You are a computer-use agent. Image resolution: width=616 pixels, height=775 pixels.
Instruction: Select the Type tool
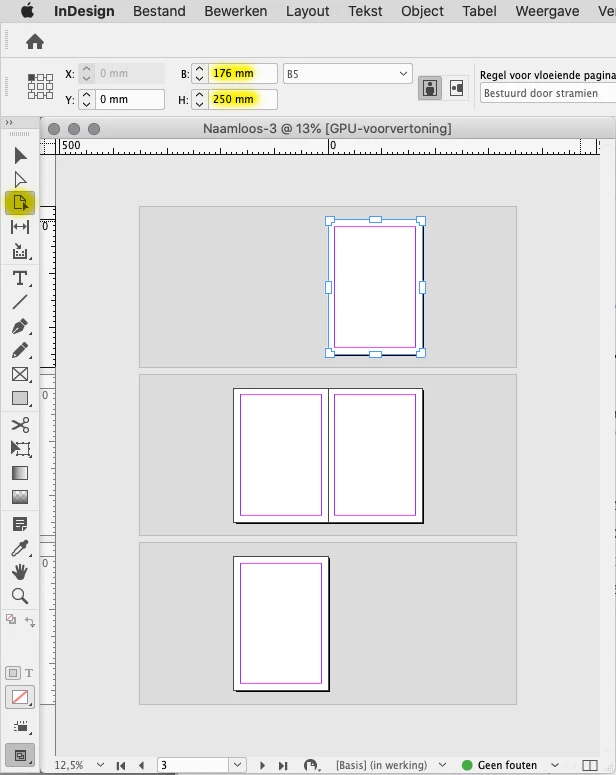(x=20, y=278)
